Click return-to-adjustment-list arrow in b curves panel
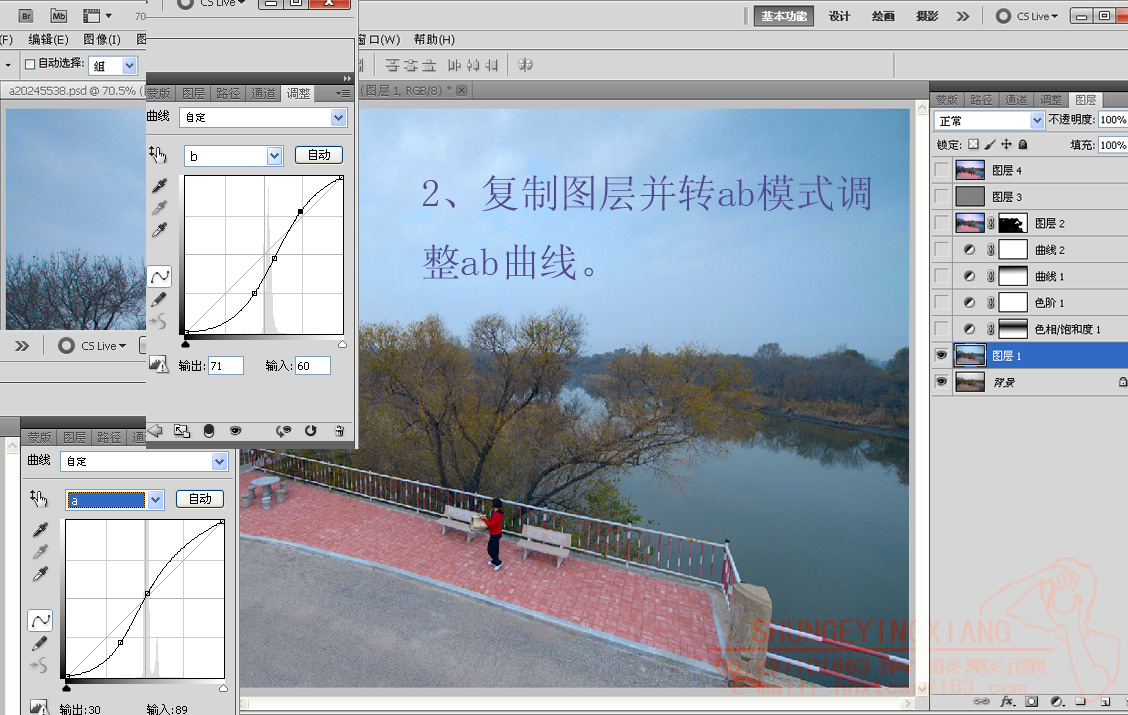The width and height of the screenshot is (1128, 715). 155,431
